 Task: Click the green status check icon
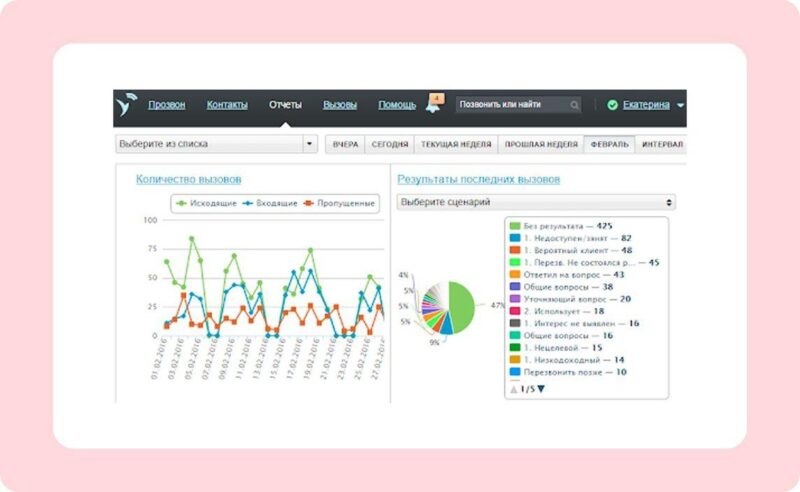tap(612, 105)
